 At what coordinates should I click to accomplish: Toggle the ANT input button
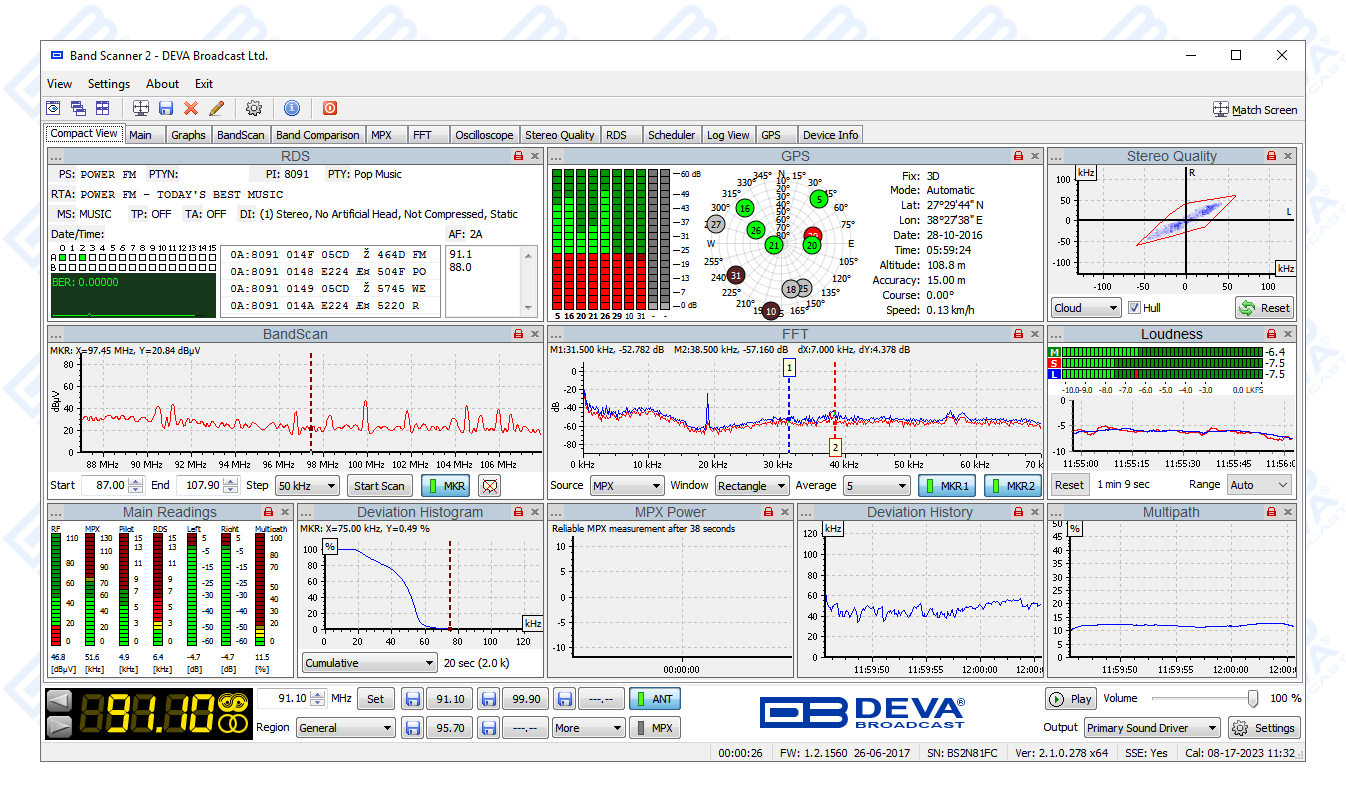pos(655,700)
